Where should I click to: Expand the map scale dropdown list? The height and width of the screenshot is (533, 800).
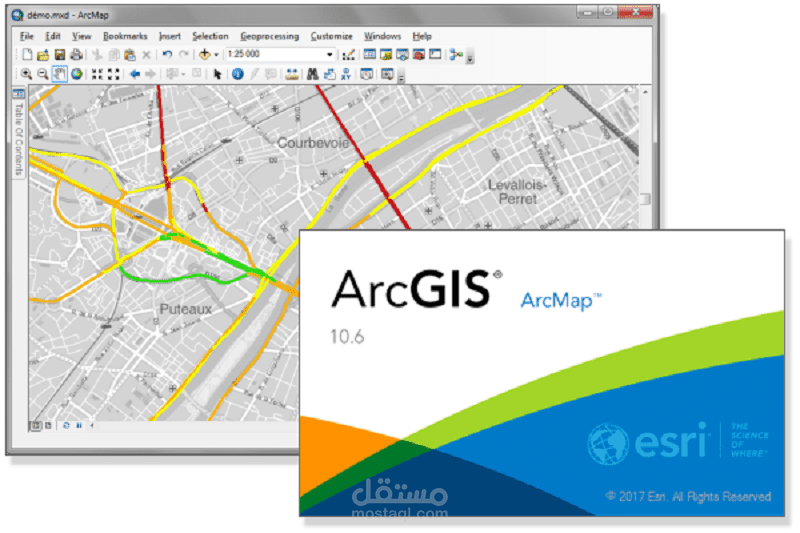[330, 55]
